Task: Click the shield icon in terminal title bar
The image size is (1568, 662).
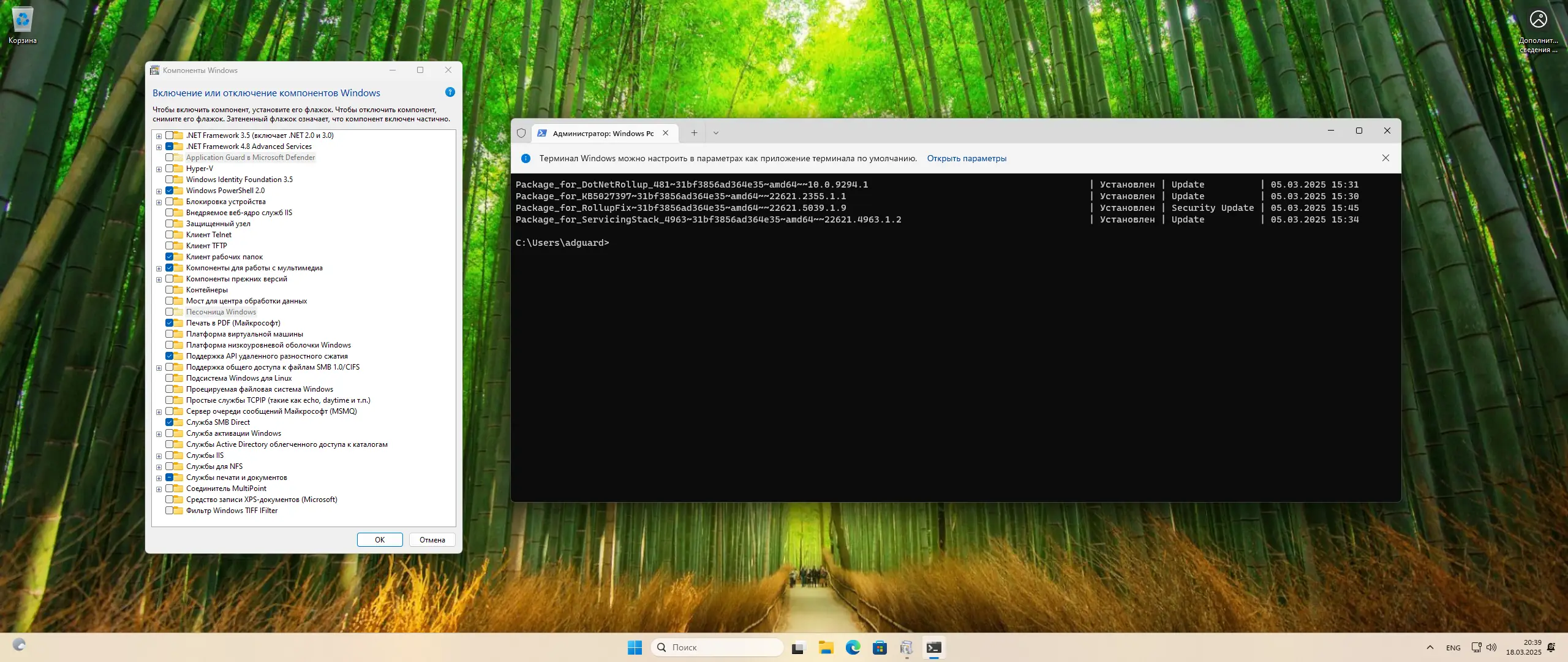Action: click(x=521, y=133)
